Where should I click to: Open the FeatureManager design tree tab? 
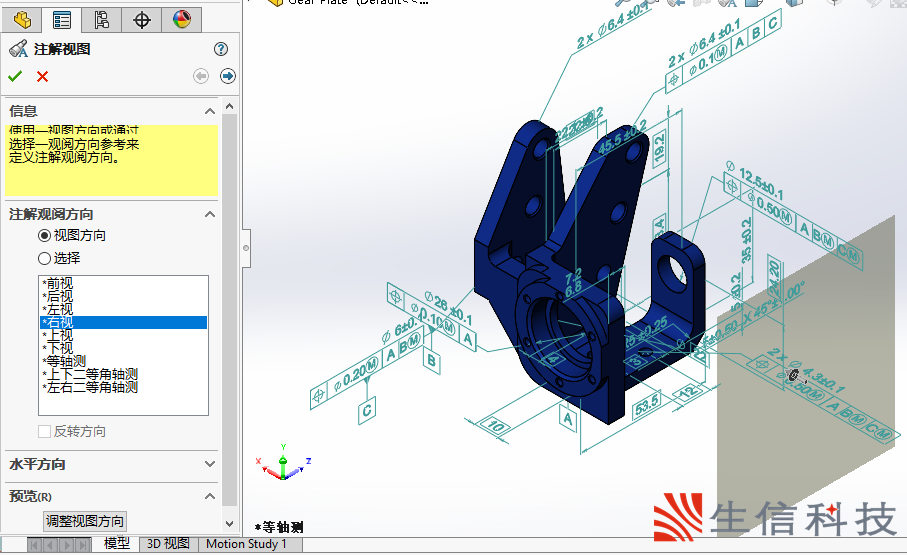point(22,19)
